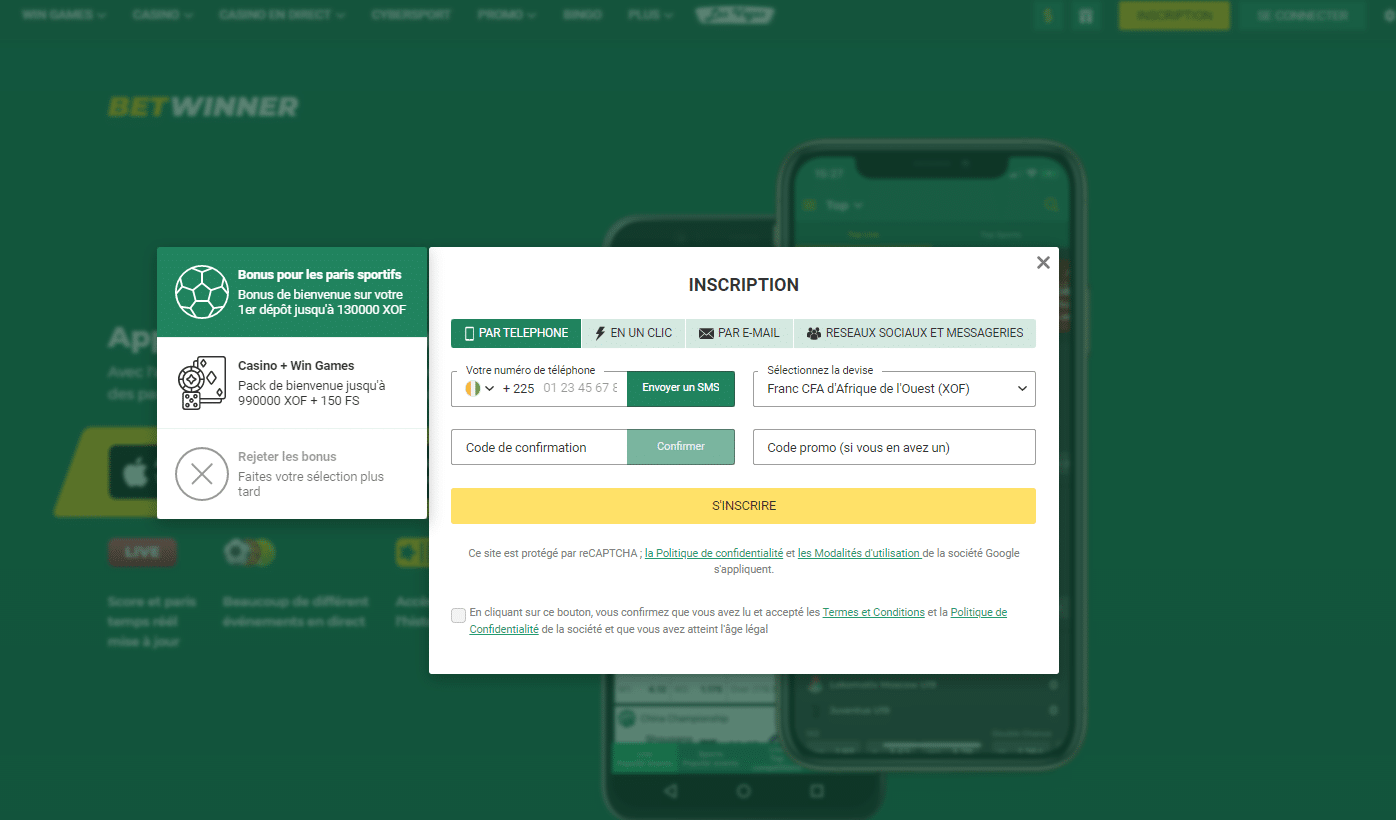
Task: Click the BETWINNER logo
Action: point(203,107)
